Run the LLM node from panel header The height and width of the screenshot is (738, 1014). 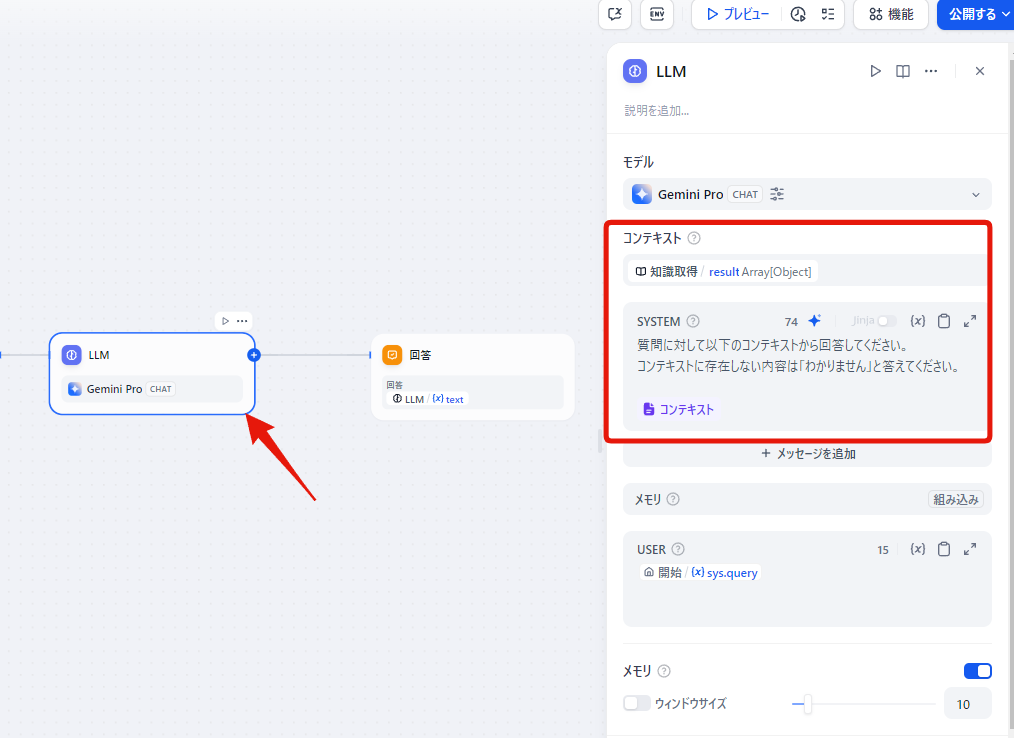[875, 71]
